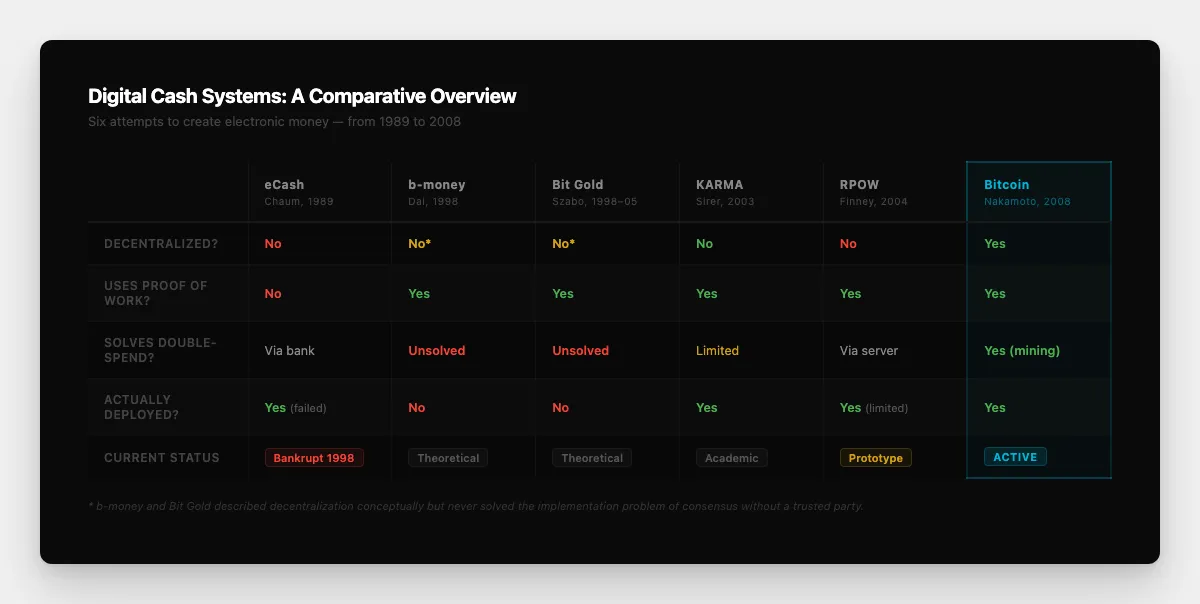The width and height of the screenshot is (1200, 604).
Task: Click eCash's "No" in the Decentralized row
Action: (273, 244)
